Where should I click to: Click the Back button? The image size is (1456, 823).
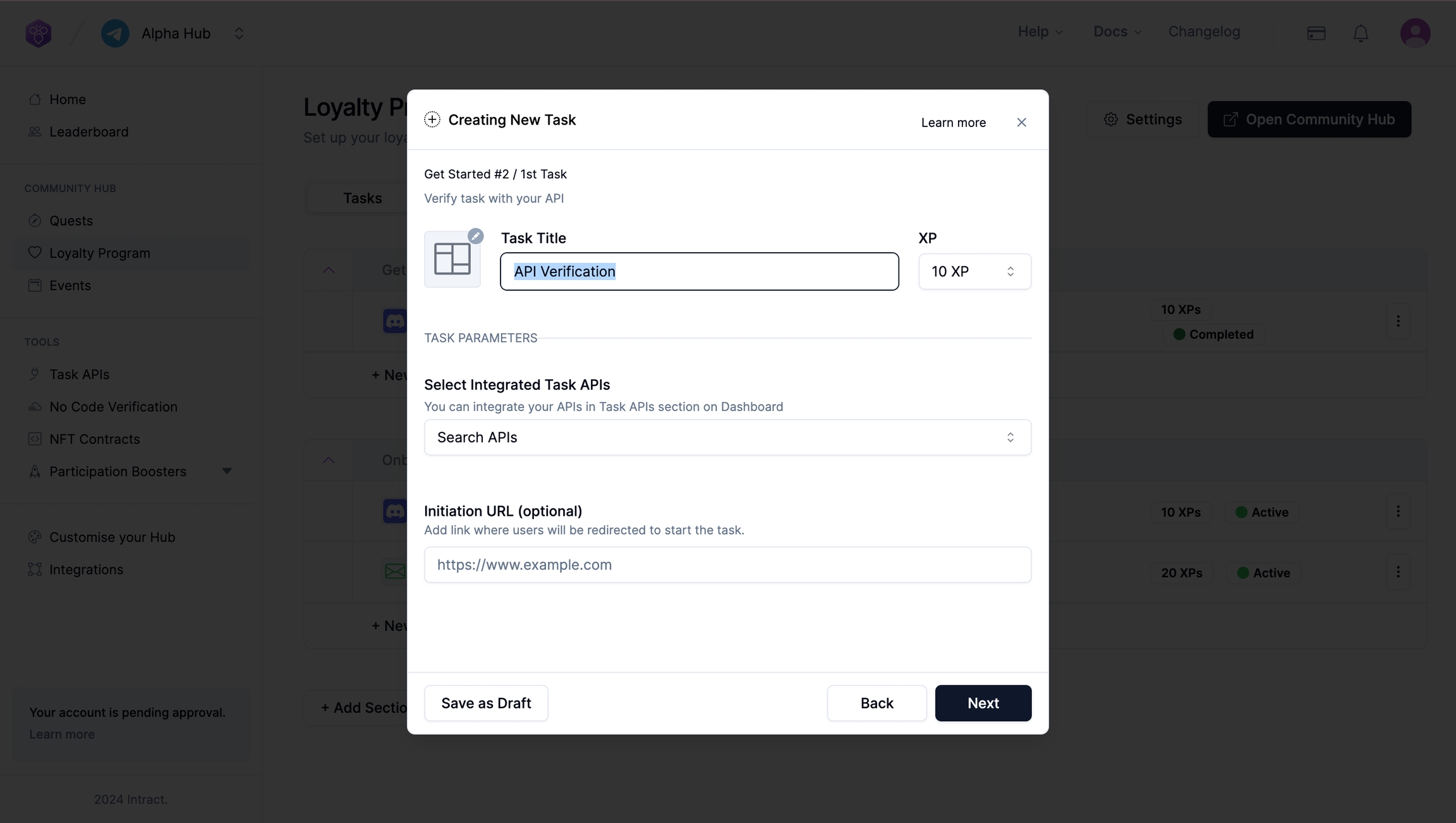(x=877, y=703)
